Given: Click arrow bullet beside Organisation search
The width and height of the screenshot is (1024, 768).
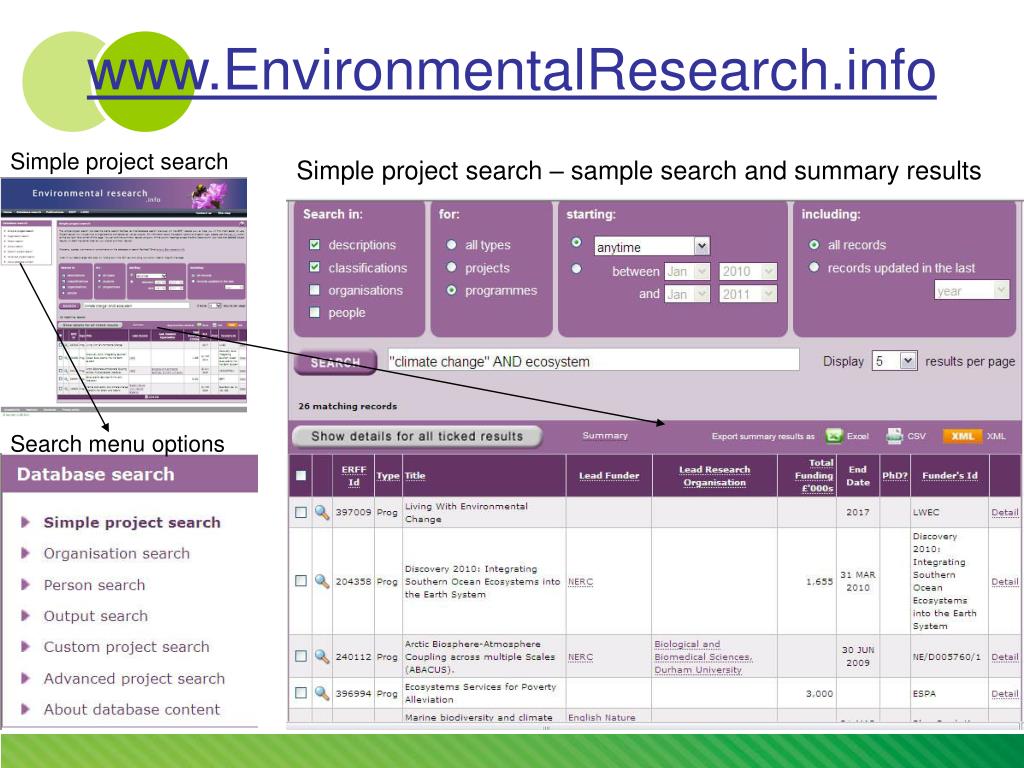Looking at the screenshot, I should click(x=26, y=553).
